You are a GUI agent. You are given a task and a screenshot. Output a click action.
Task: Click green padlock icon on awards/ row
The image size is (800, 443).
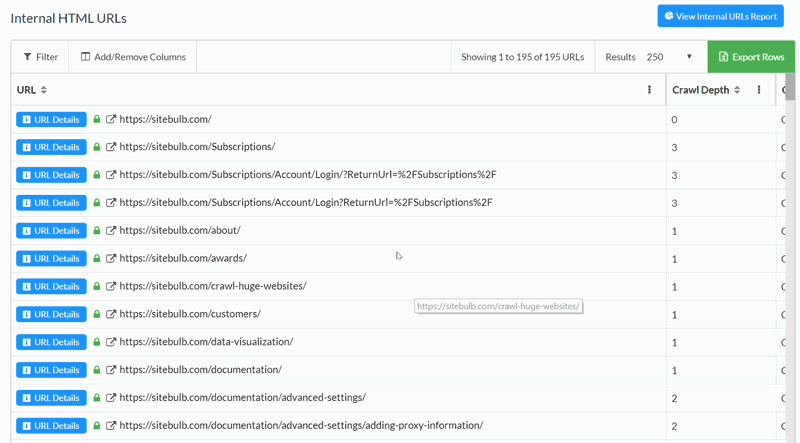pyautogui.click(x=96, y=258)
